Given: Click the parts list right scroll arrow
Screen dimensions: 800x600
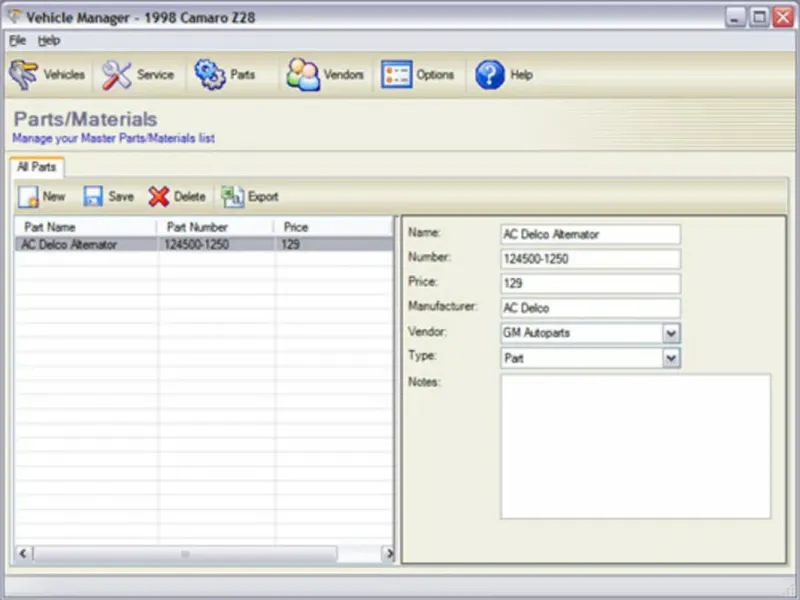Looking at the screenshot, I should coord(389,553).
